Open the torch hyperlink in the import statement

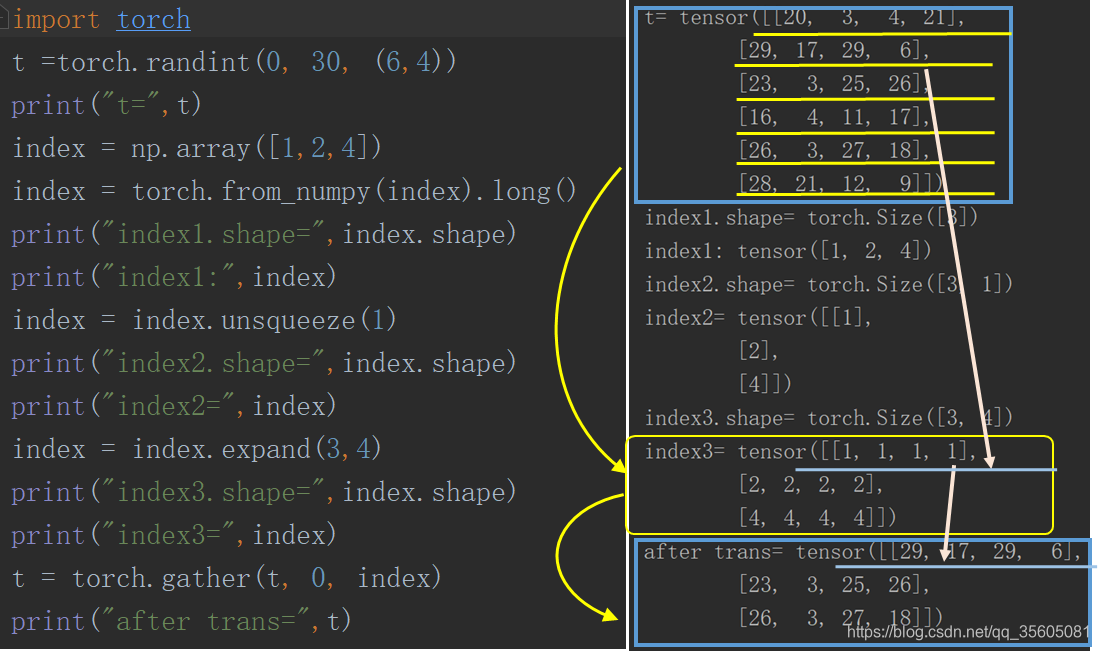(x=153, y=18)
